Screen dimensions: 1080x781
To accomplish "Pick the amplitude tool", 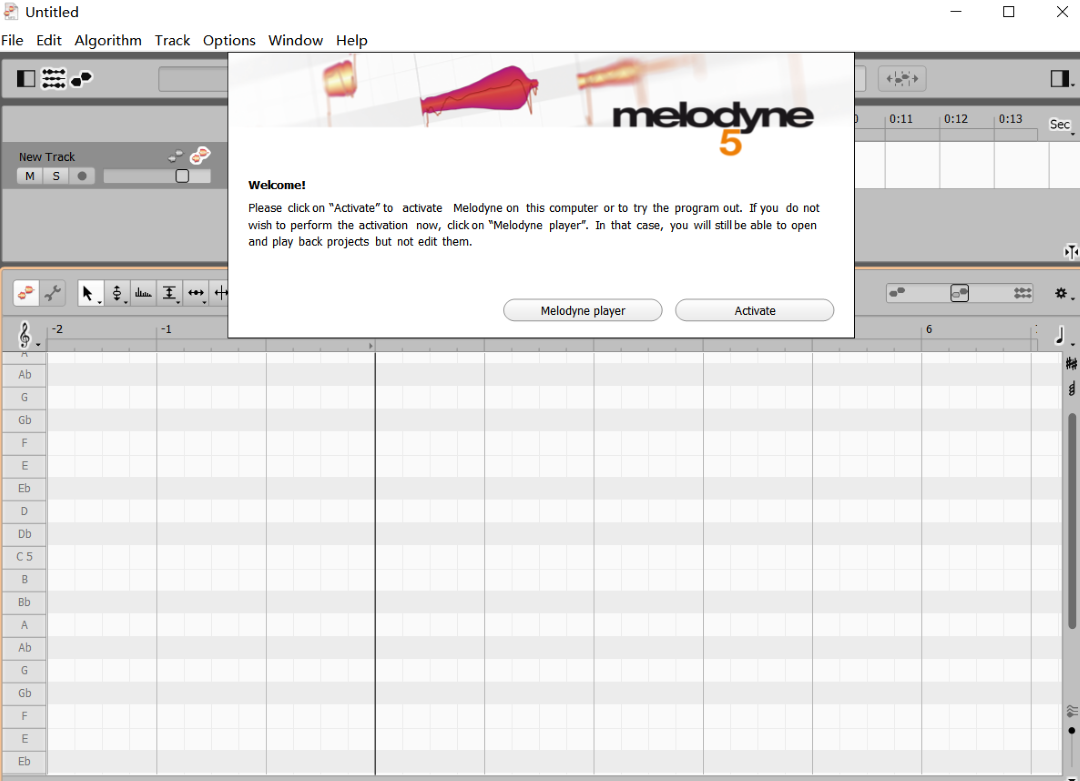I will pos(169,293).
